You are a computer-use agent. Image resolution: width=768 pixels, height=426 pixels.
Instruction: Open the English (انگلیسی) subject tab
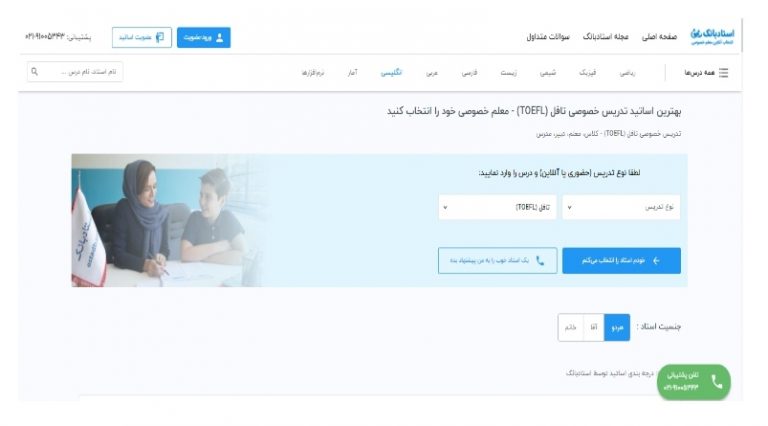coord(391,72)
